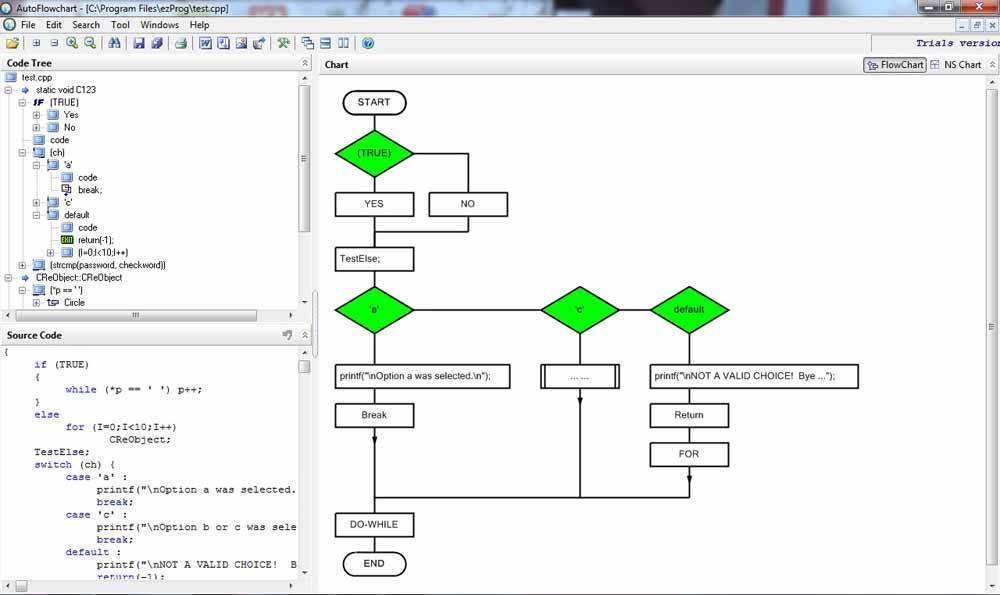
Task: Save the flowchart with the Save icon
Action: pos(137,43)
